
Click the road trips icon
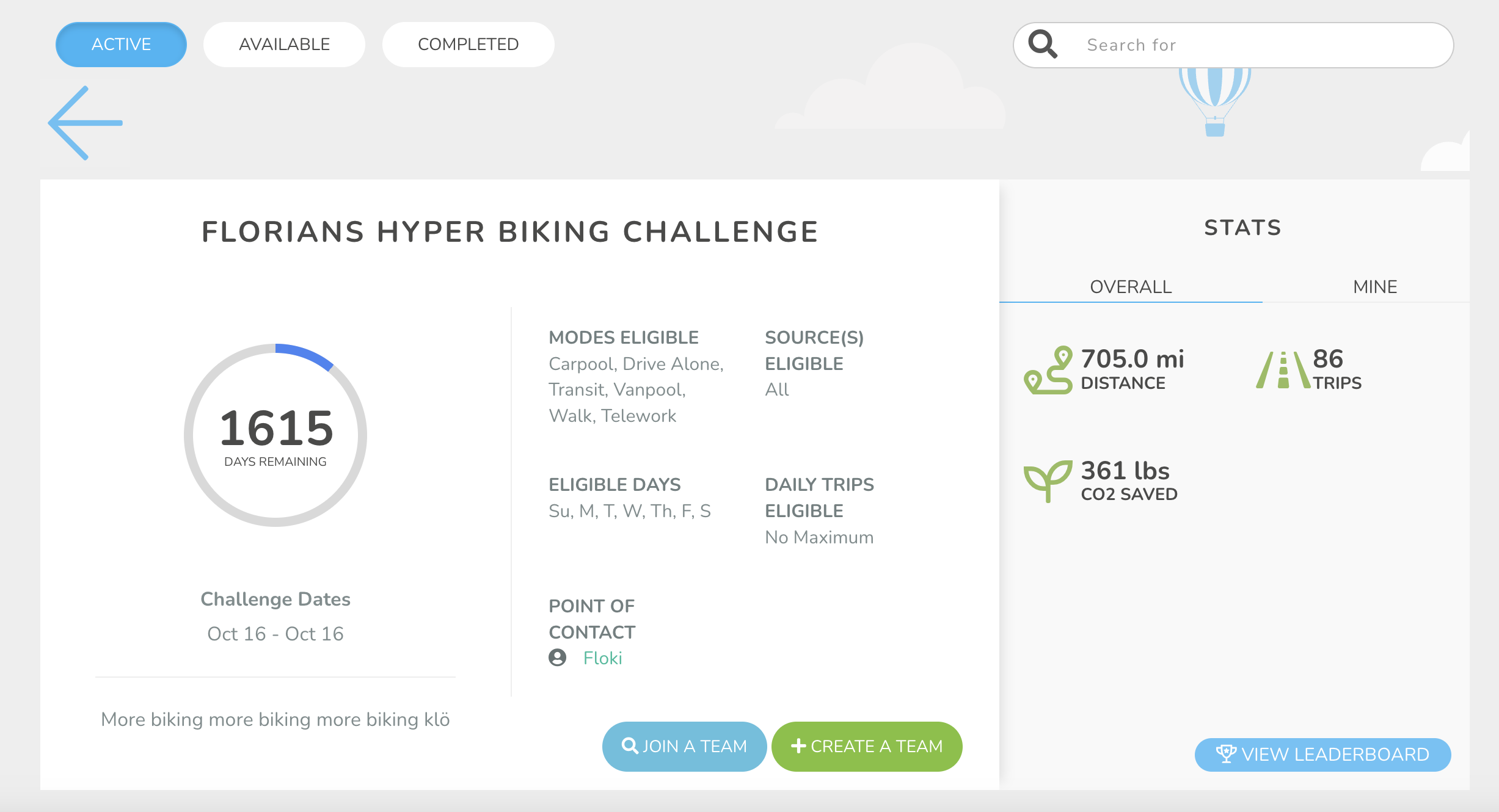click(x=1283, y=370)
